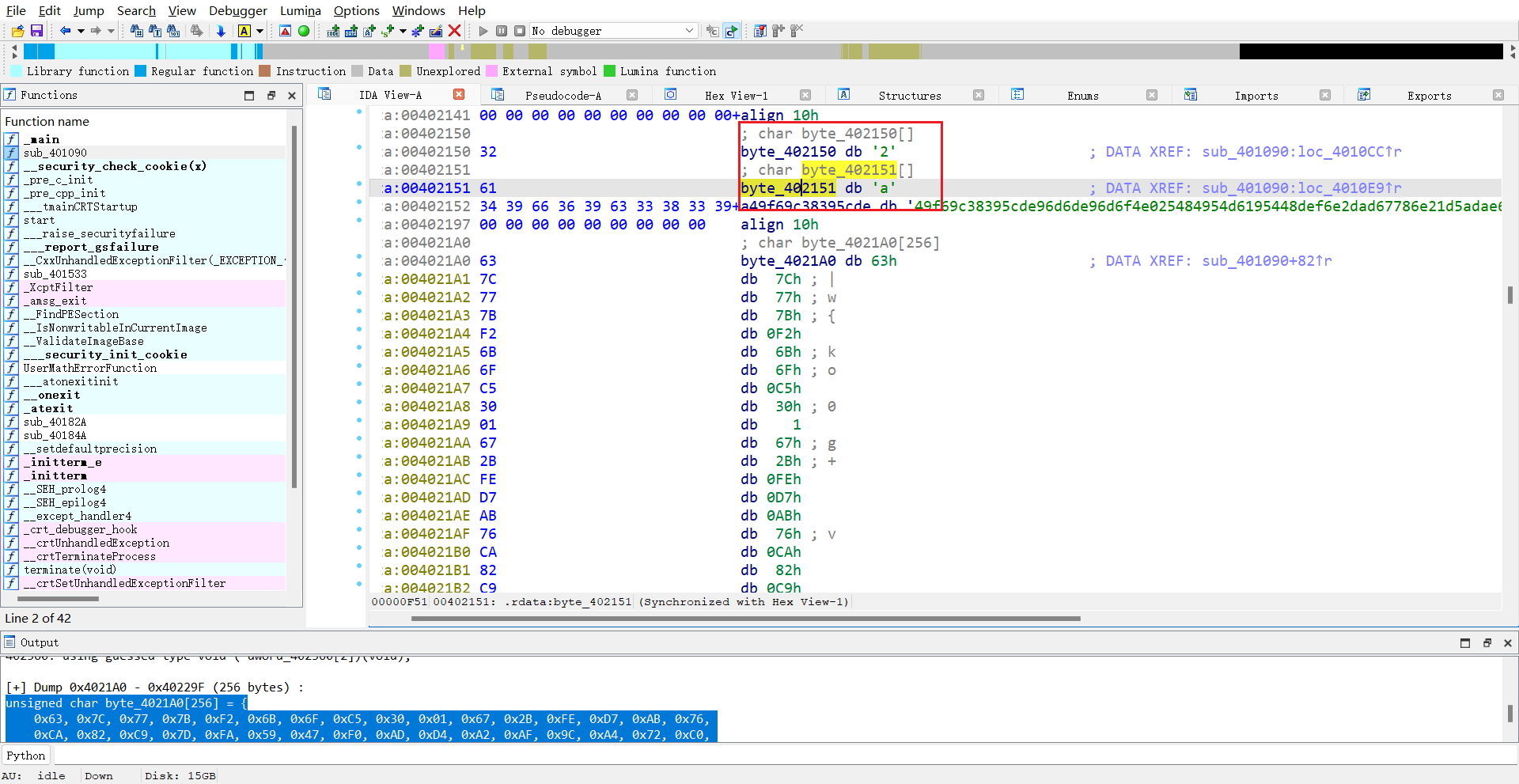This screenshot has width=1519, height=784.
Task: Open the Jump menu
Action: (89, 10)
